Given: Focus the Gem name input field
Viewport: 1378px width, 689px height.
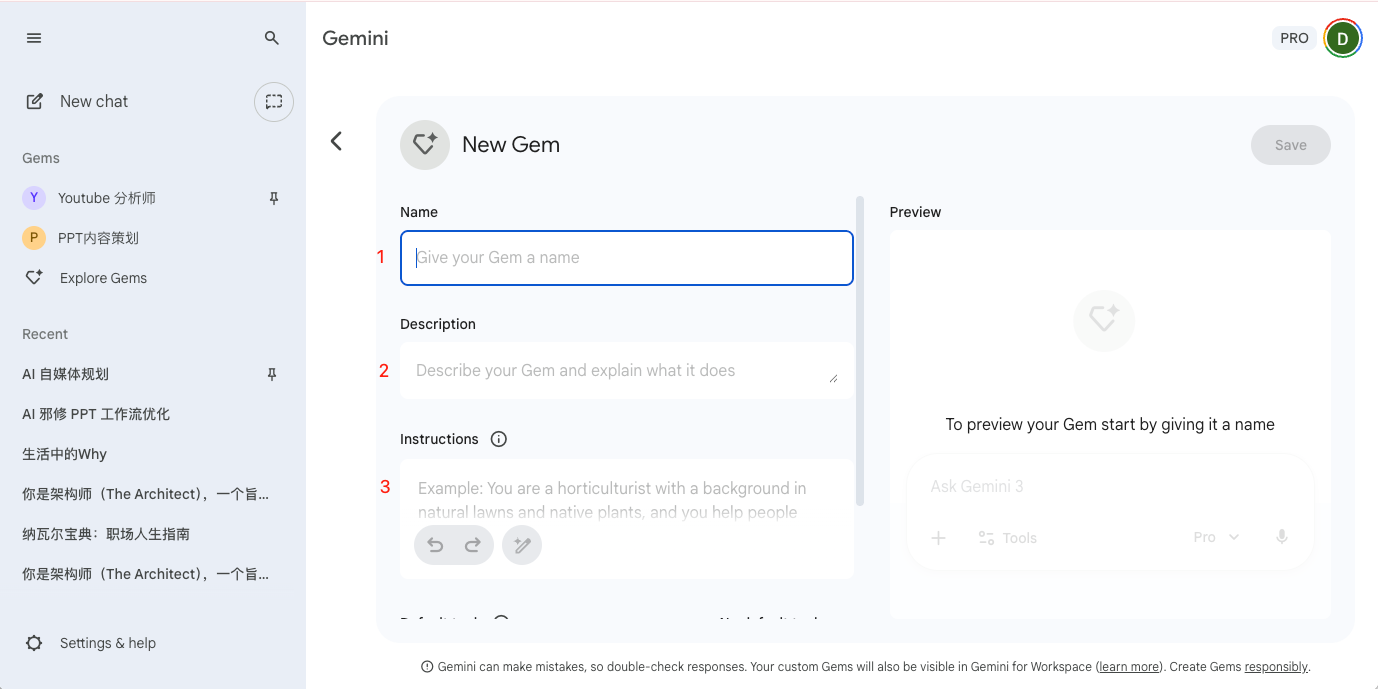Looking at the screenshot, I should (626, 258).
